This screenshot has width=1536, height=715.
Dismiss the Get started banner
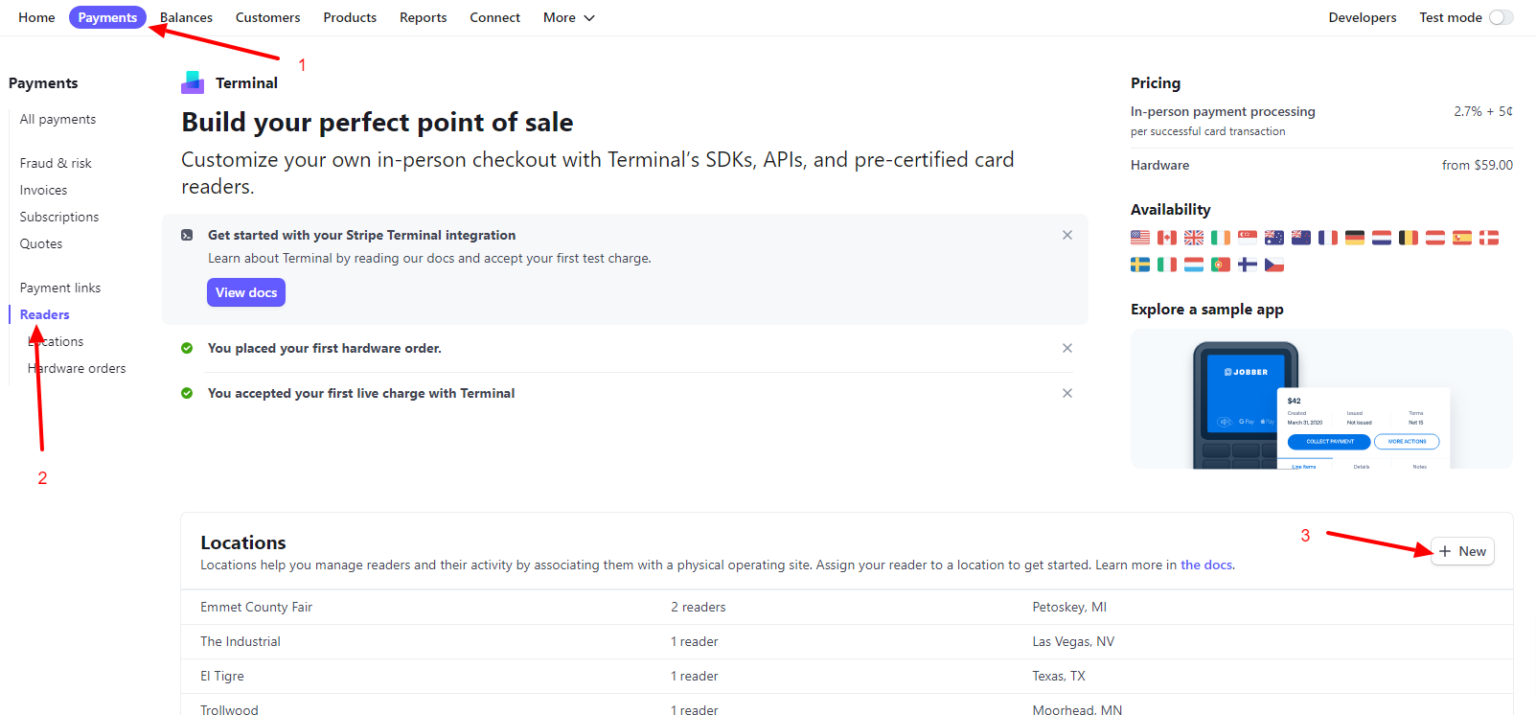[1067, 235]
